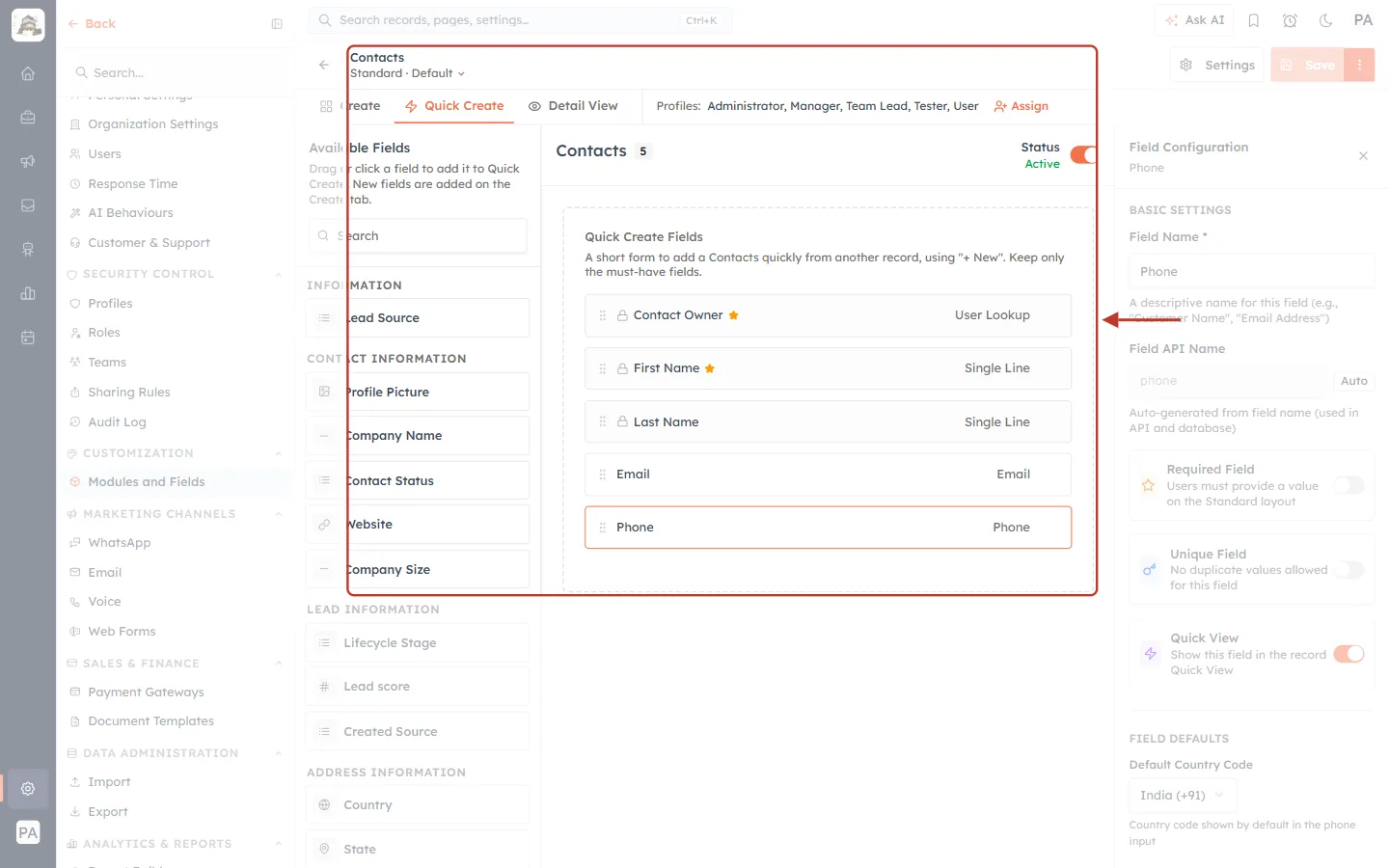Click the lock icon on Contact Owner row
This screenshot has width=1389, height=868.
coord(622,315)
